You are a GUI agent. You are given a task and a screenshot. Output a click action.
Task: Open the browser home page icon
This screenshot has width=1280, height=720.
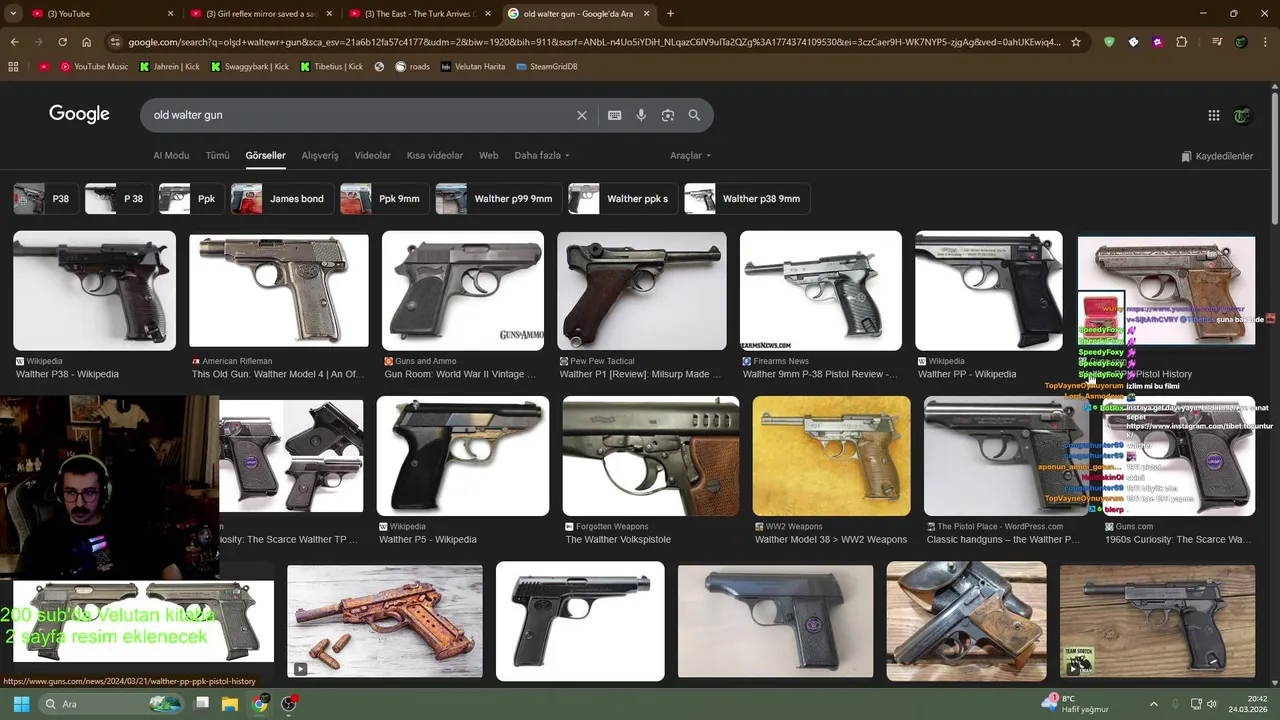point(87,42)
